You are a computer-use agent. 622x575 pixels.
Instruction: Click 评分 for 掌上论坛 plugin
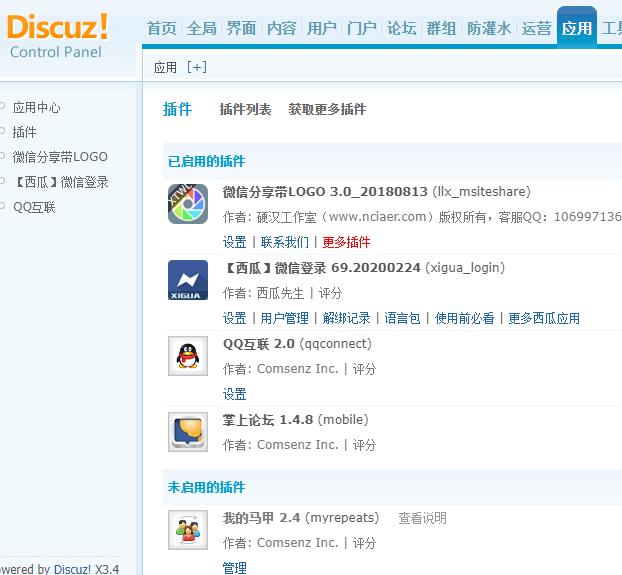[364, 445]
